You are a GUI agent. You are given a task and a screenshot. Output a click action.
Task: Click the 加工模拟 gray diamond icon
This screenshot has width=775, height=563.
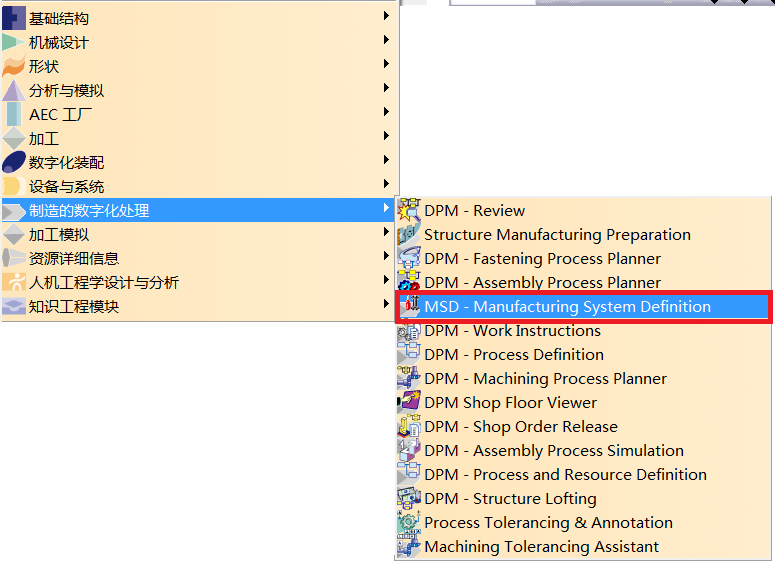click(13, 234)
